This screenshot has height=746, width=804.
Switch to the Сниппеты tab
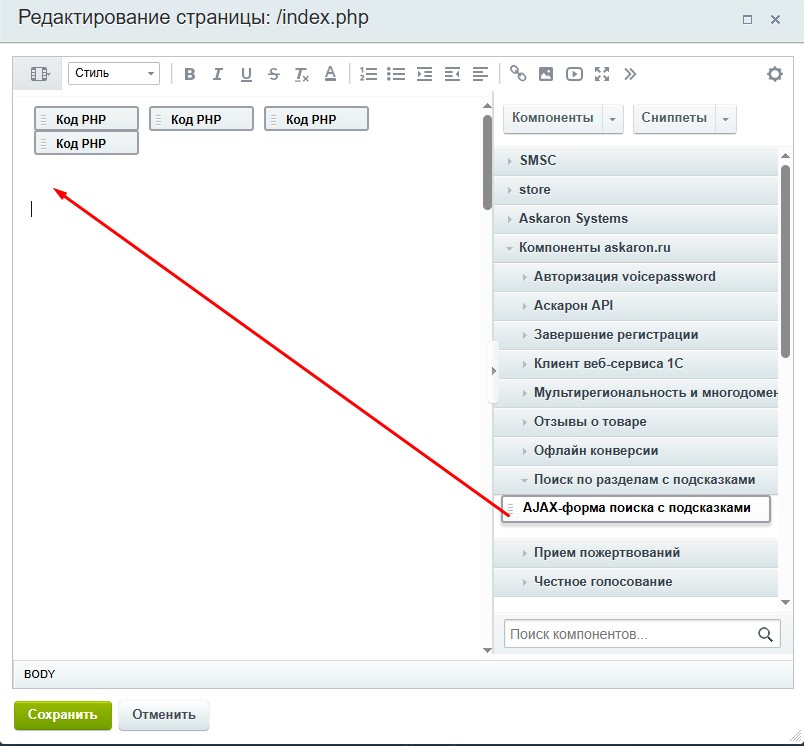(674, 118)
